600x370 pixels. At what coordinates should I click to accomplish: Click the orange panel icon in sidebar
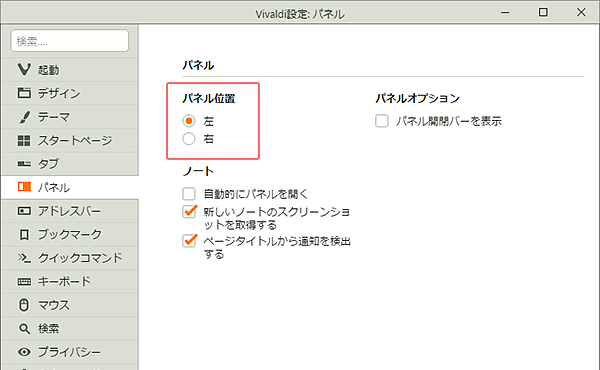point(24,187)
